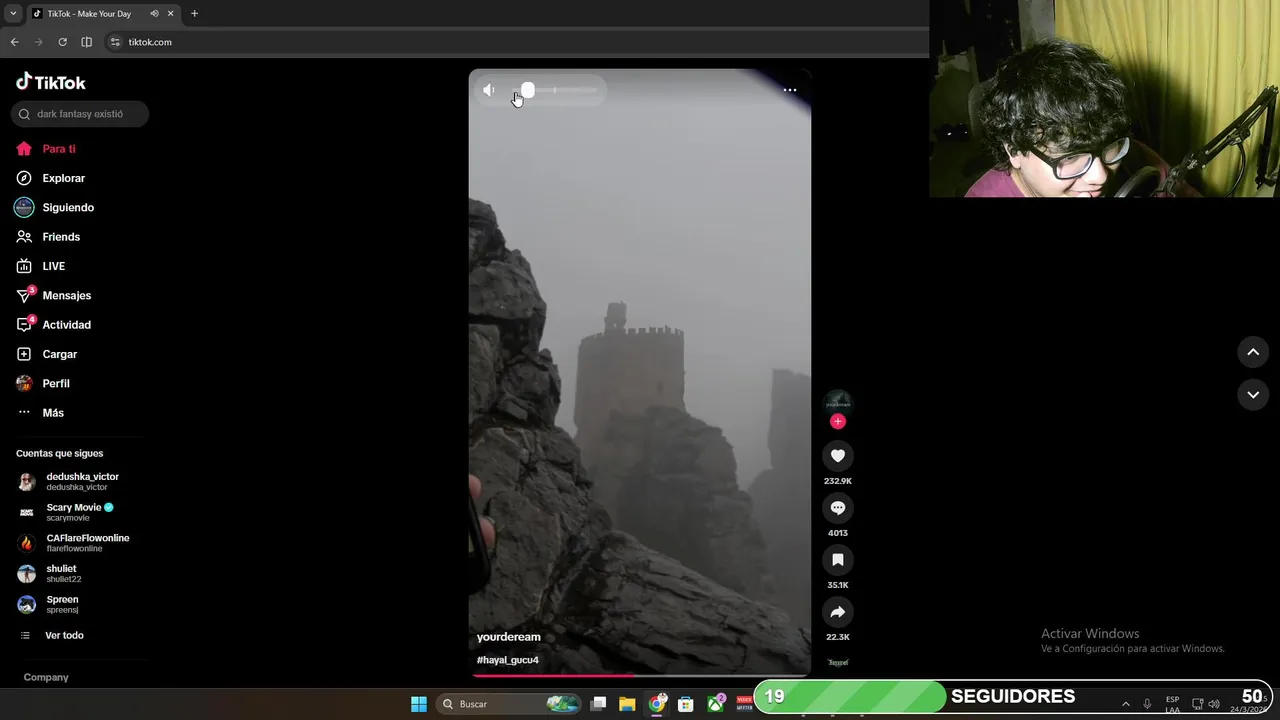Expand the Más menu
Screen dimensions: 1280x720
[40, 413]
